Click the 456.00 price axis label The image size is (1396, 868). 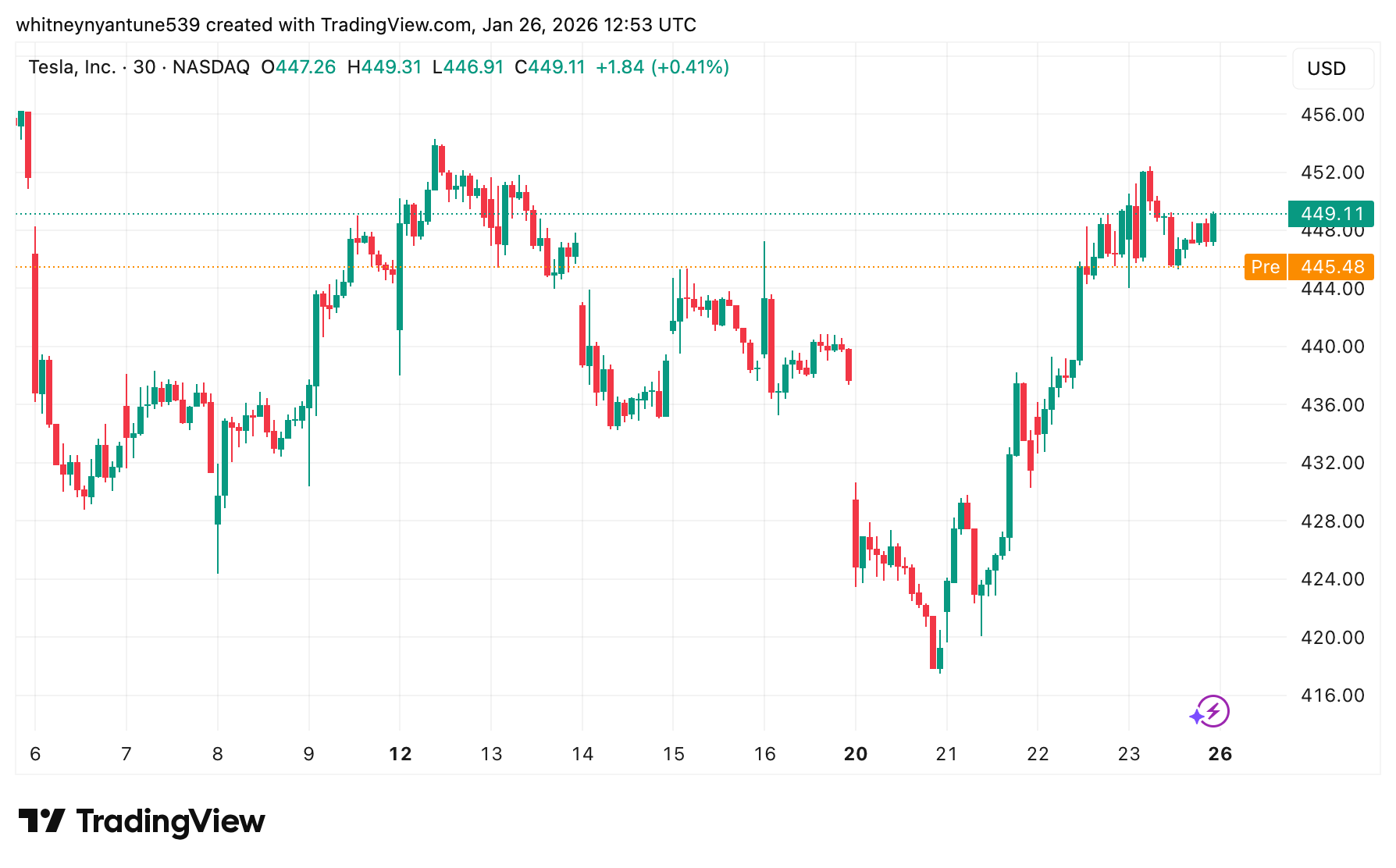pyautogui.click(x=1332, y=115)
